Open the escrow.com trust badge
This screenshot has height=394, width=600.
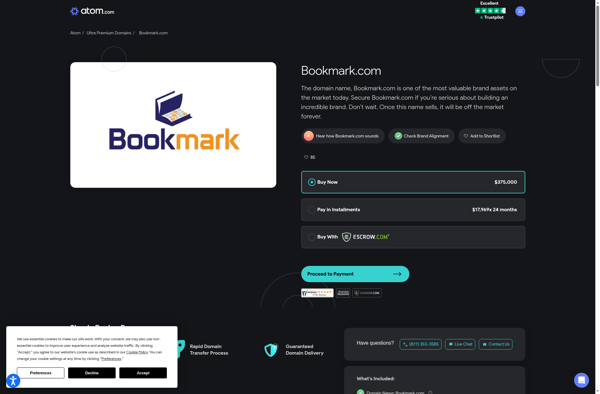click(x=367, y=293)
